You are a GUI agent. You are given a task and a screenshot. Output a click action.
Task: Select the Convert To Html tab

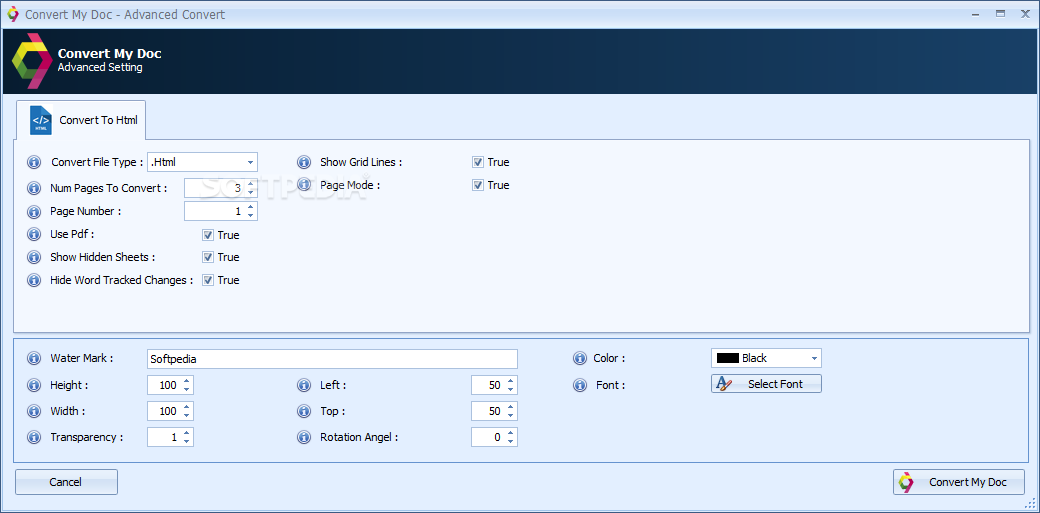(83, 120)
